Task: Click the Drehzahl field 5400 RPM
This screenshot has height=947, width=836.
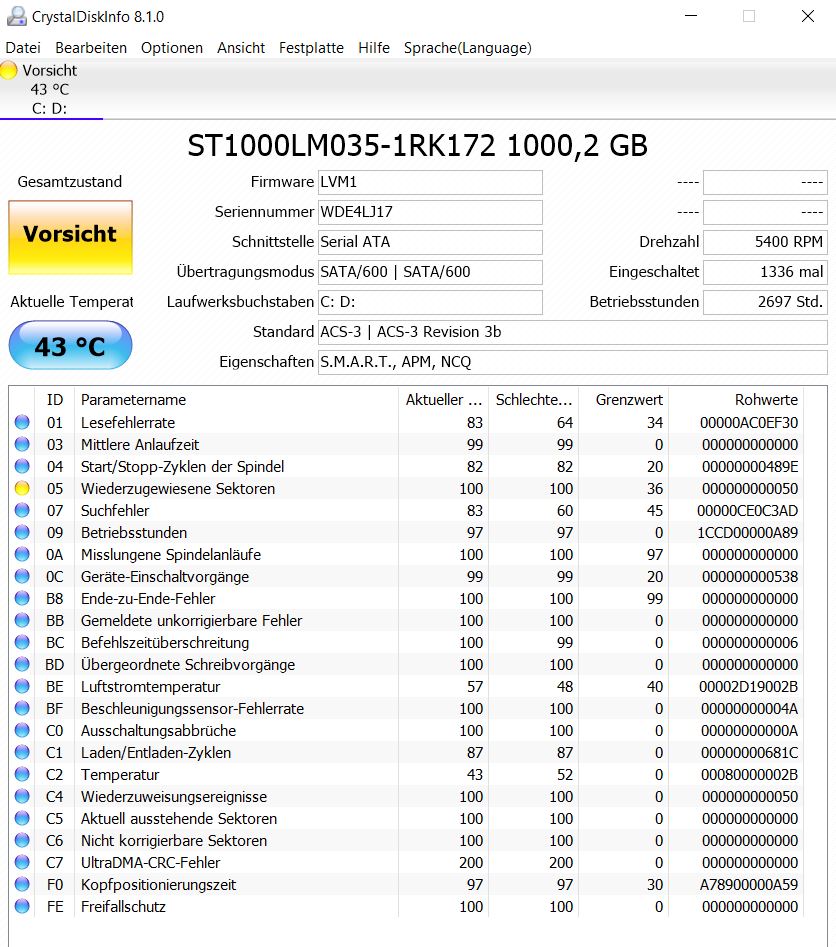Action: click(x=765, y=242)
